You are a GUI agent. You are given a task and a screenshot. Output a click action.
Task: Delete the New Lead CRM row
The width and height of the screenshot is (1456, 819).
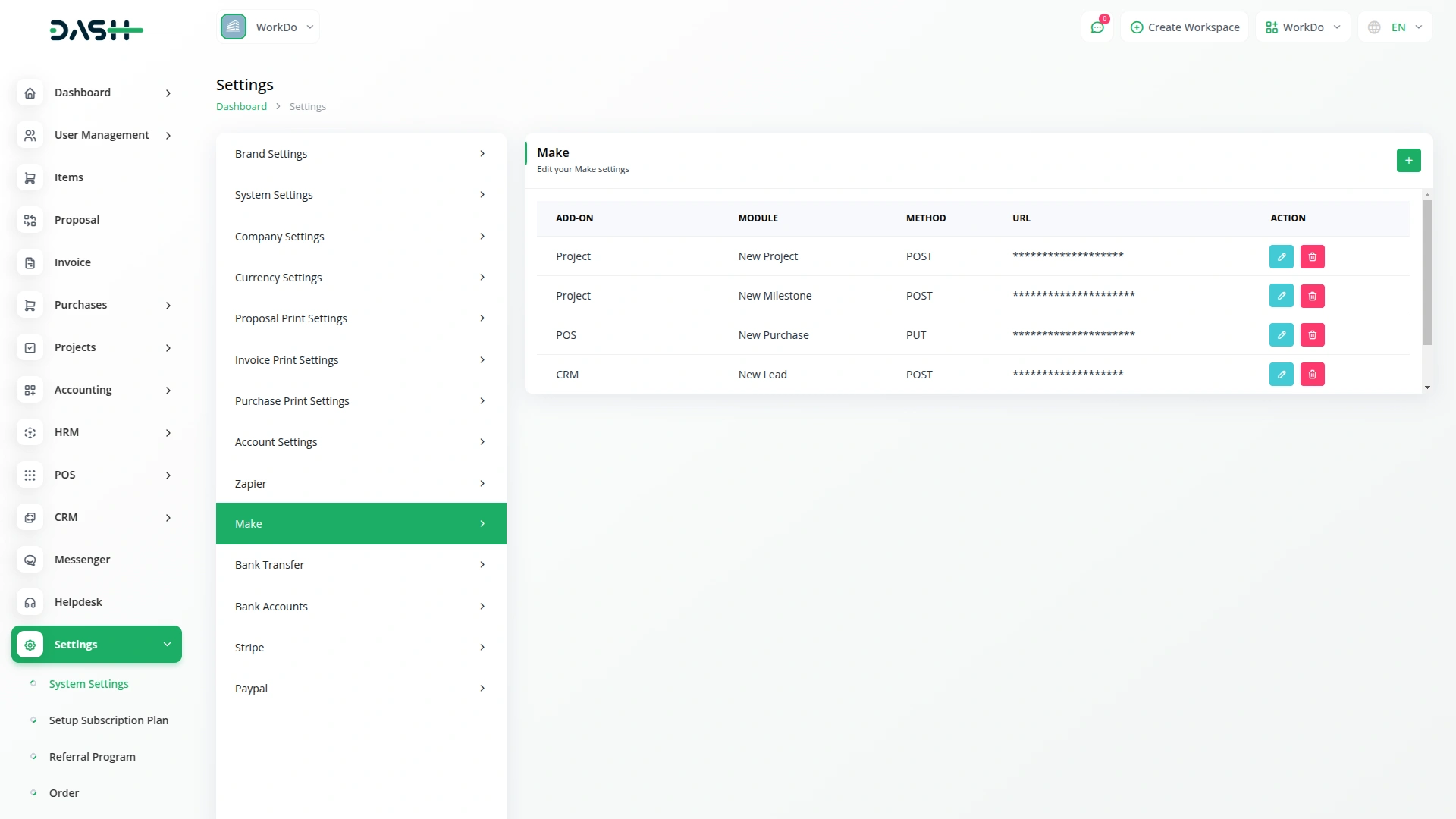click(x=1312, y=375)
